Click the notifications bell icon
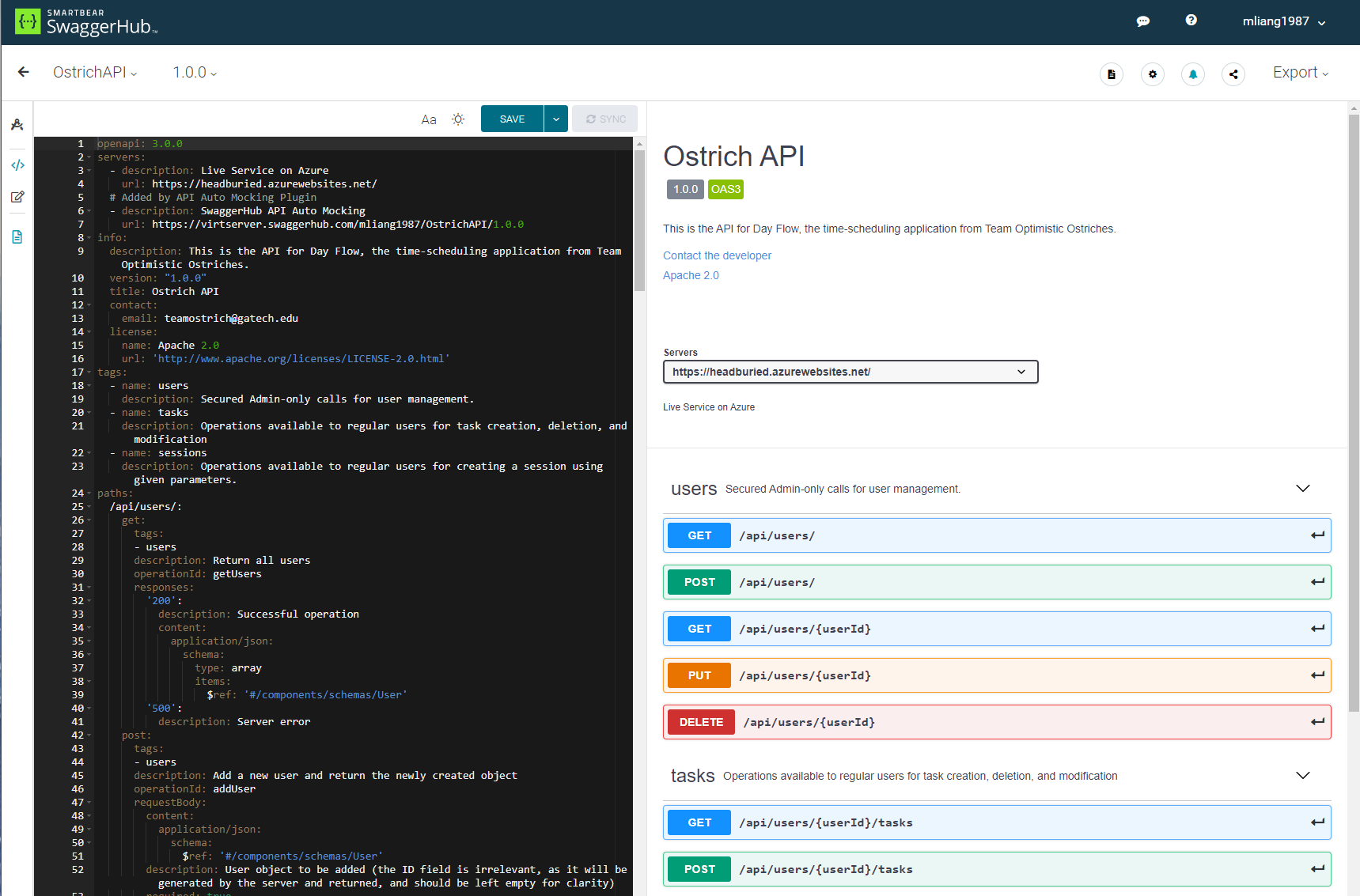 [1193, 74]
